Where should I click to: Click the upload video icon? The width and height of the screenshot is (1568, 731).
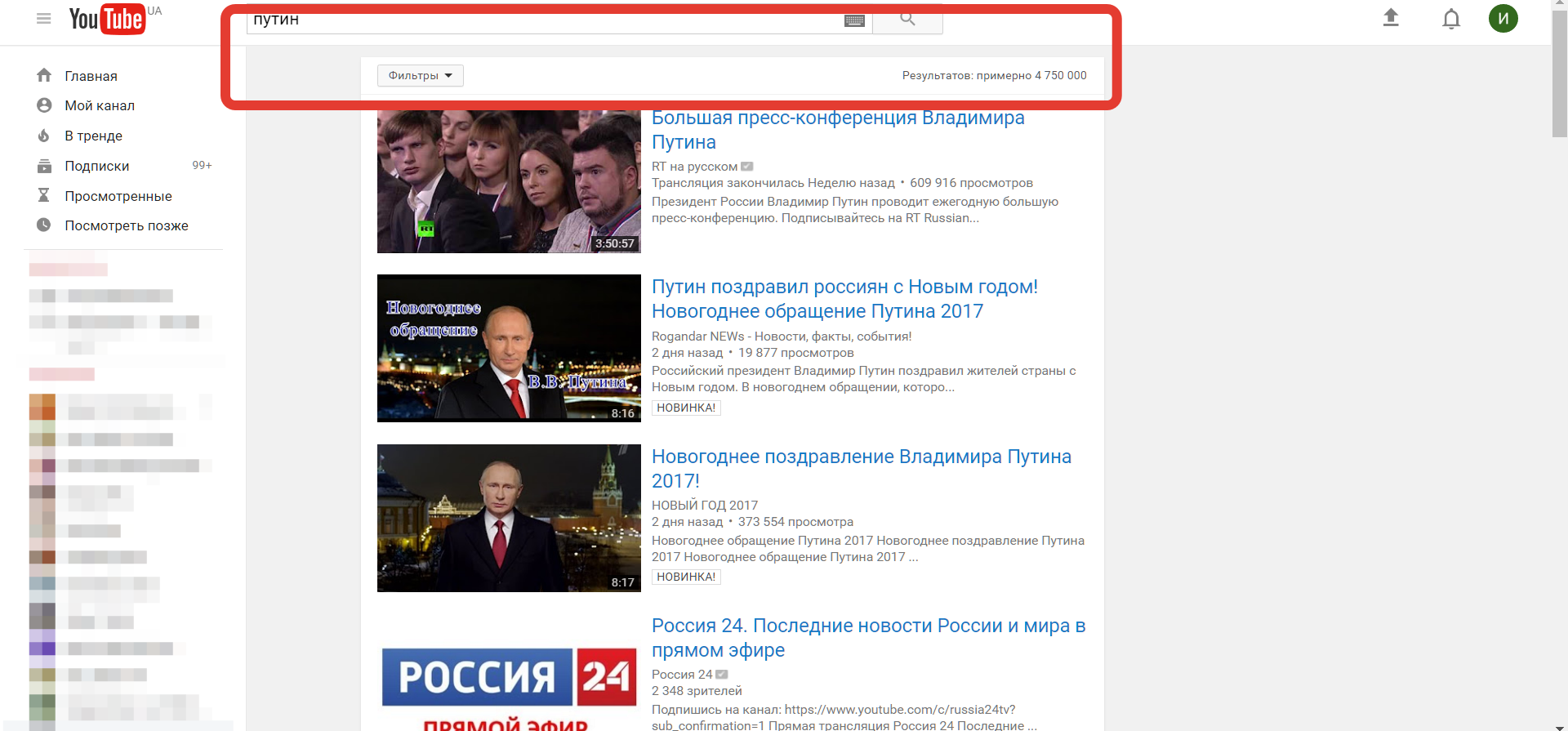pos(1391,18)
